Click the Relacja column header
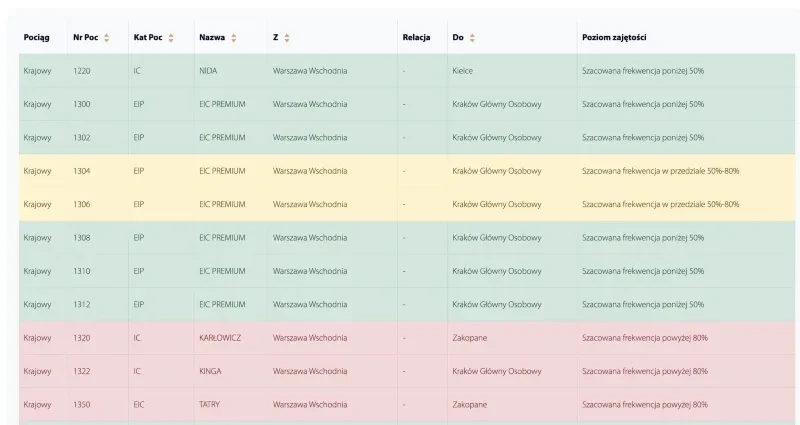The width and height of the screenshot is (800, 425). pos(416,37)
